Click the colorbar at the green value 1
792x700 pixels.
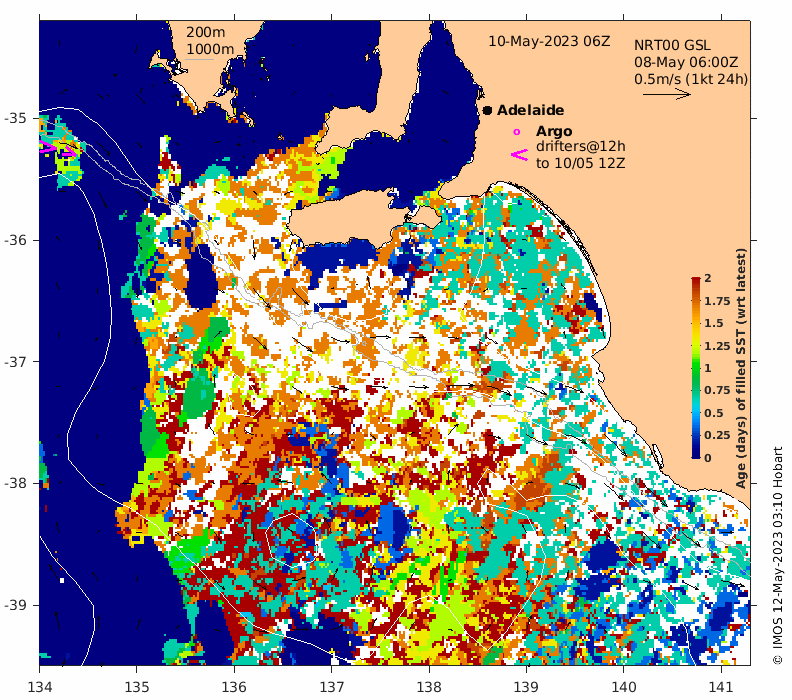coord(696,368)
